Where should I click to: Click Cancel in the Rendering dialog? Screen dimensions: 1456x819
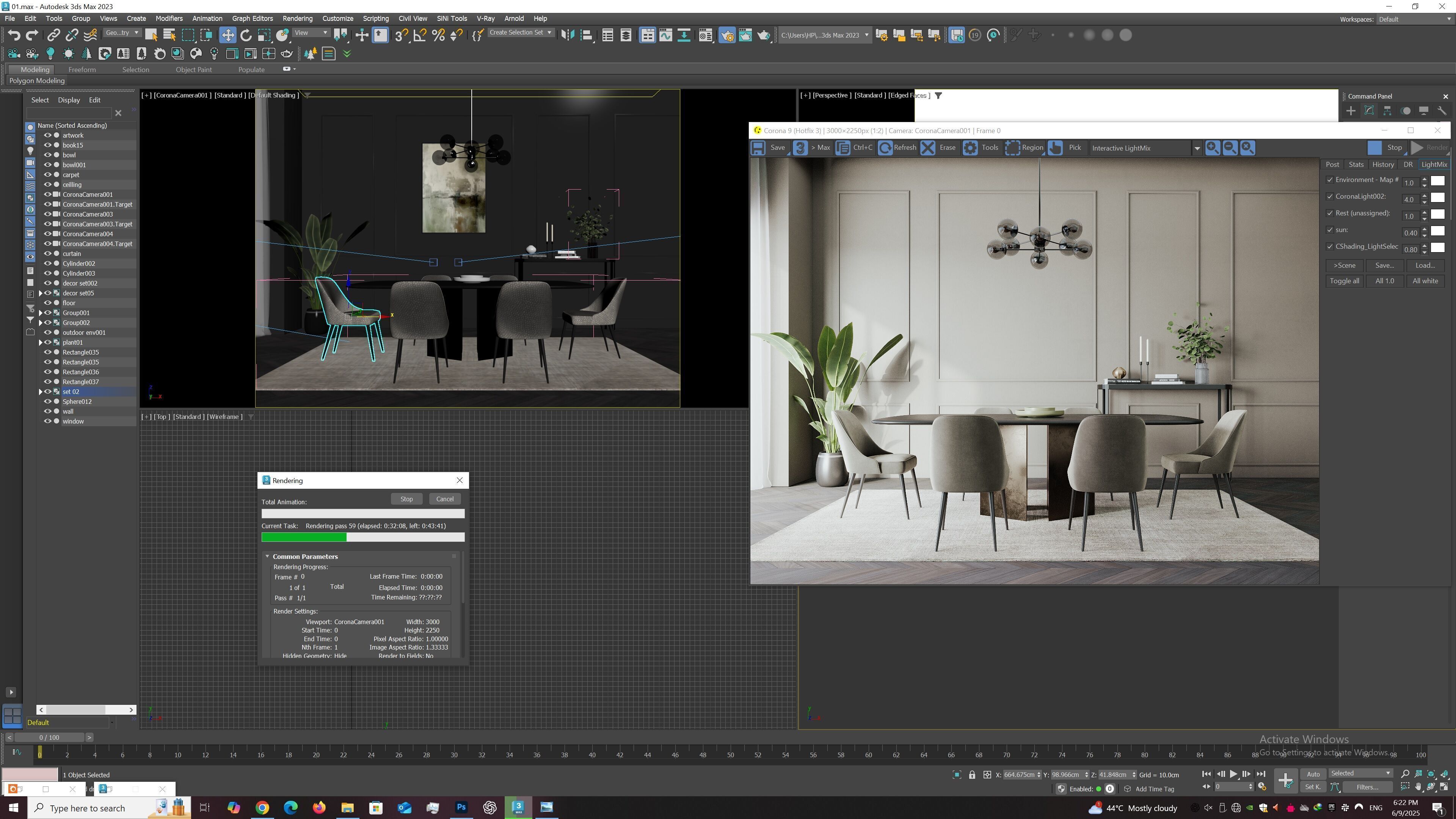point(445,499)
